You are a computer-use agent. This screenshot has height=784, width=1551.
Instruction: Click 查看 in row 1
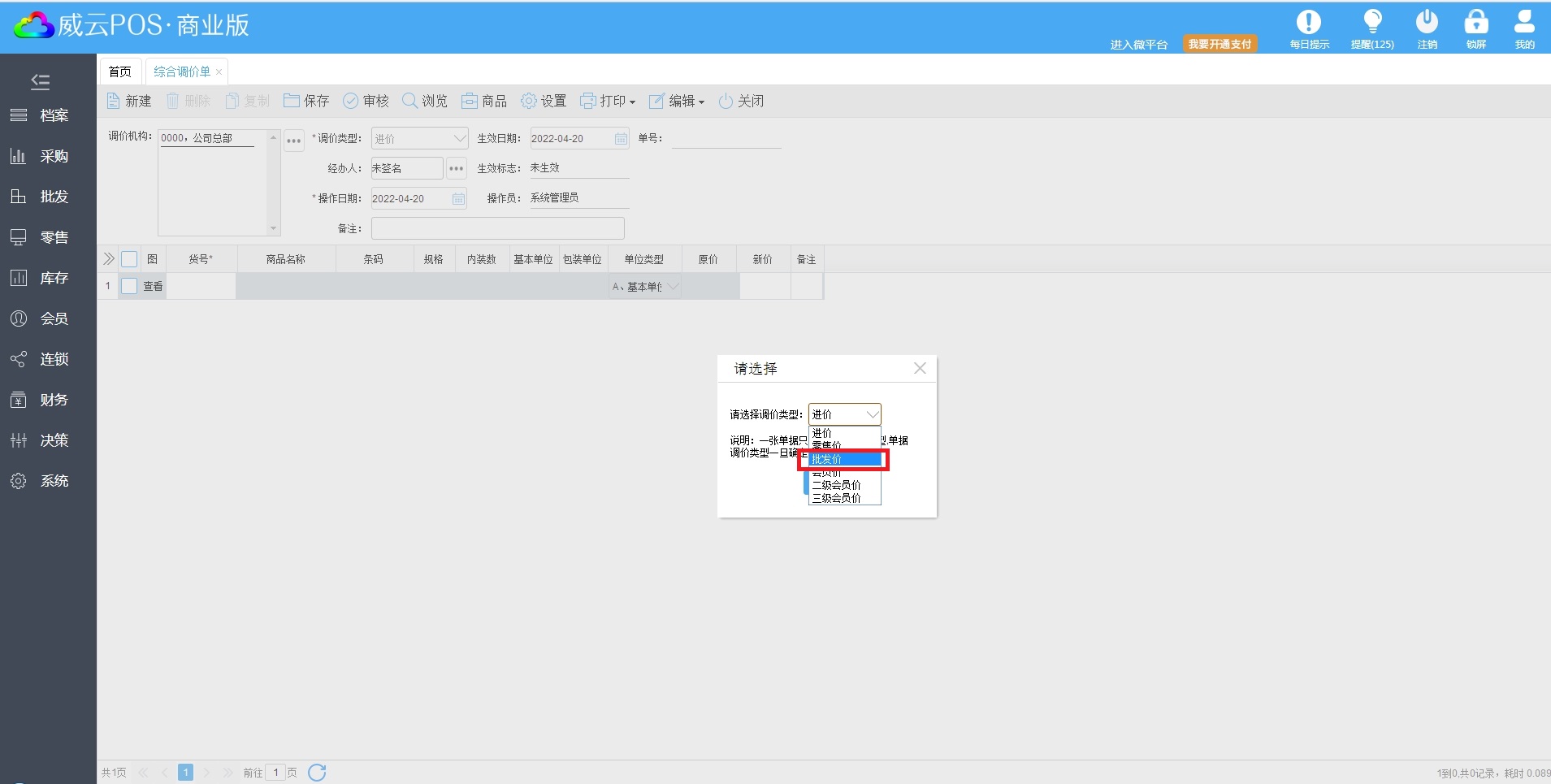pos(153,286)
